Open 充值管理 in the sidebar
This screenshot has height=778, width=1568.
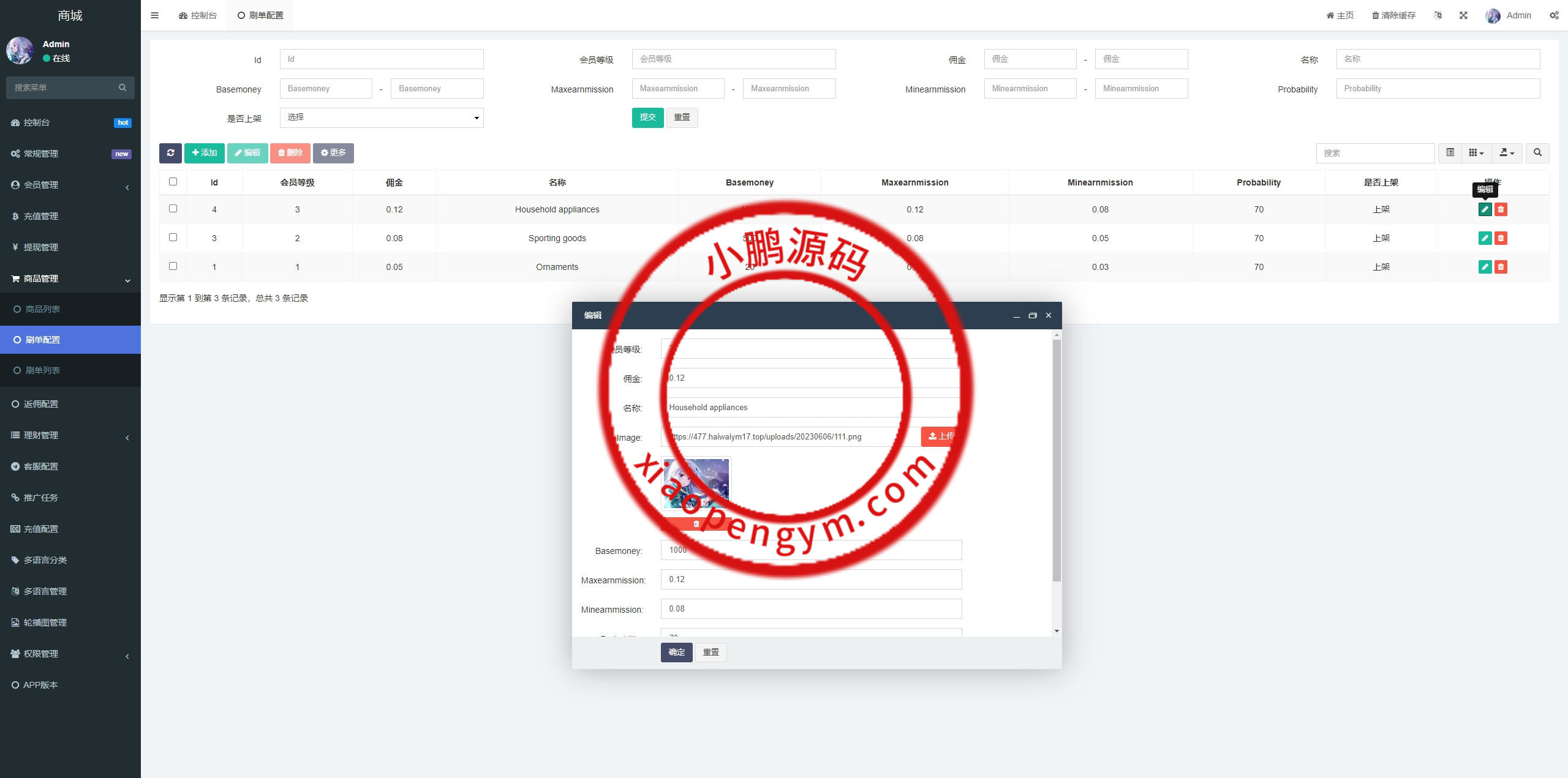pos(70,216)
